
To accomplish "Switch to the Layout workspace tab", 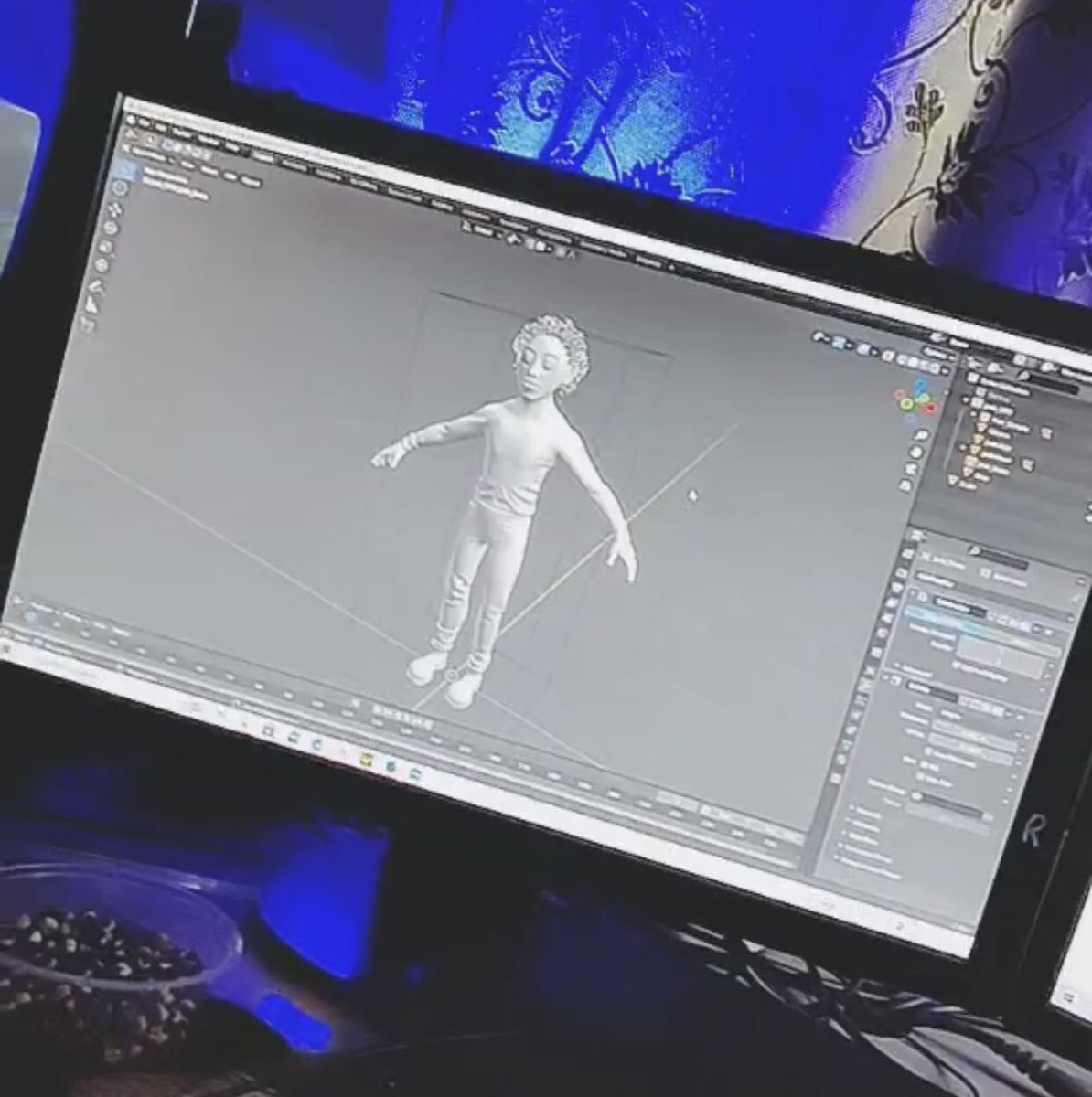I will click(x=263, y=156).
